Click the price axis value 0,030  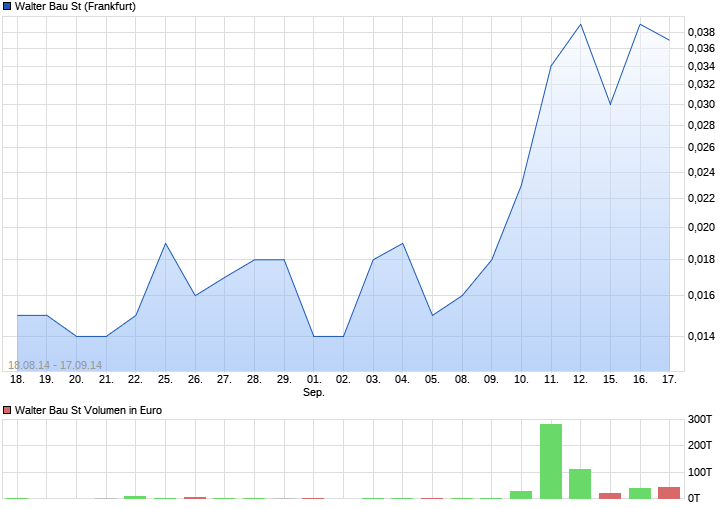click(701, 104)
